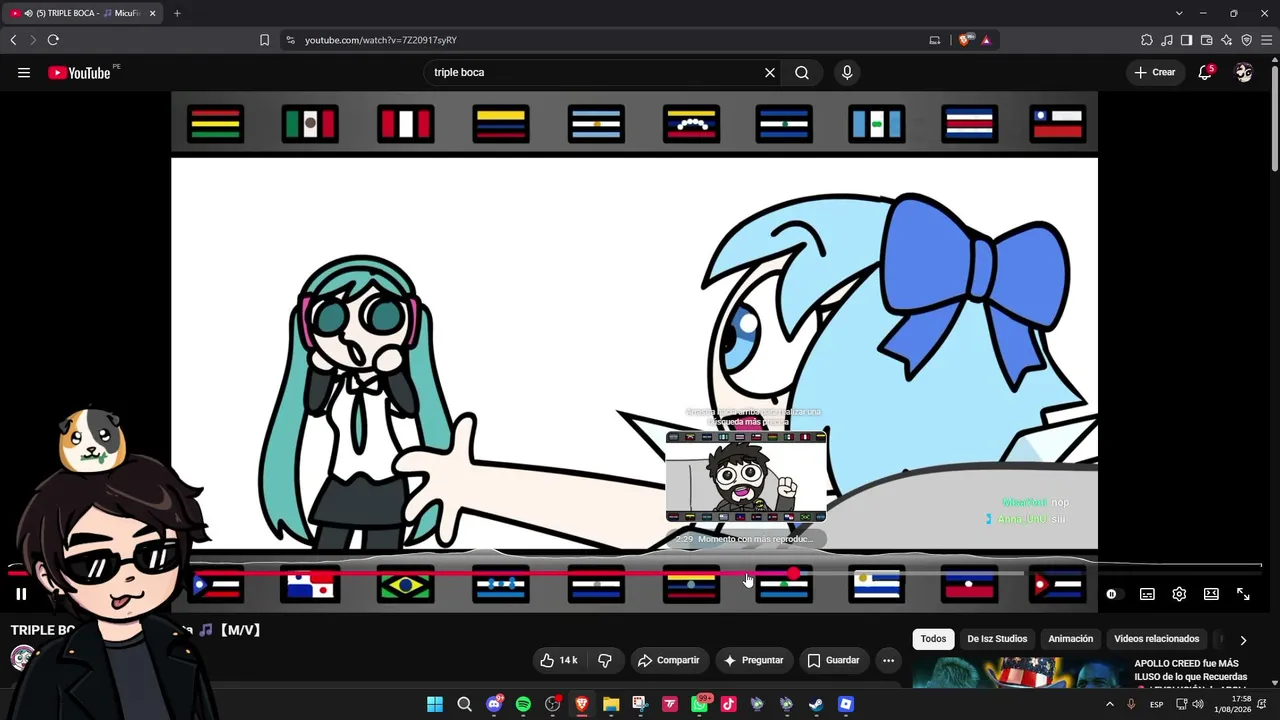Dislike the video

click(604, 660)
